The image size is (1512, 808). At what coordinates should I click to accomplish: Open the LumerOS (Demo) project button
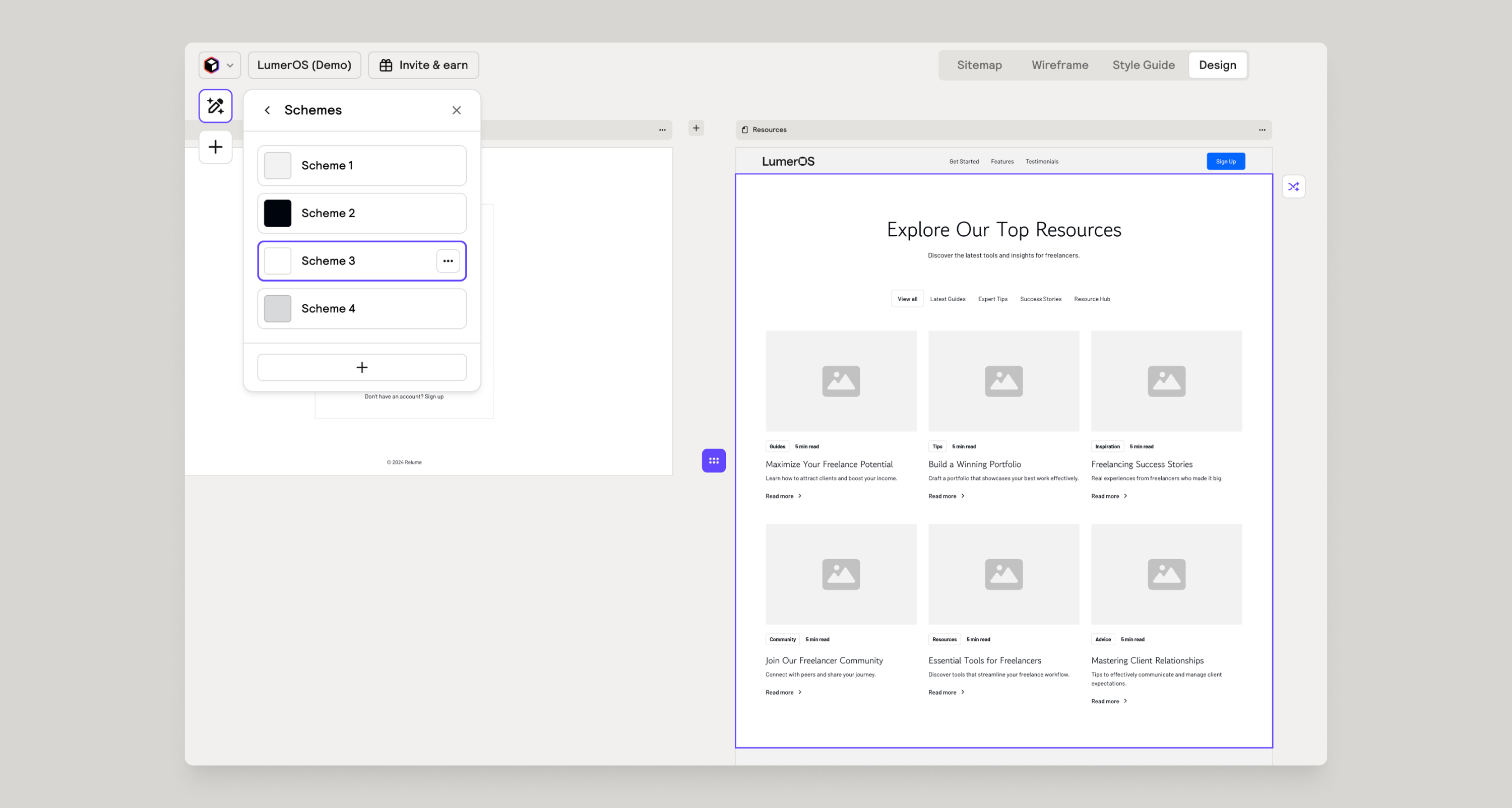pyautogui.click(x=304, y=65)
